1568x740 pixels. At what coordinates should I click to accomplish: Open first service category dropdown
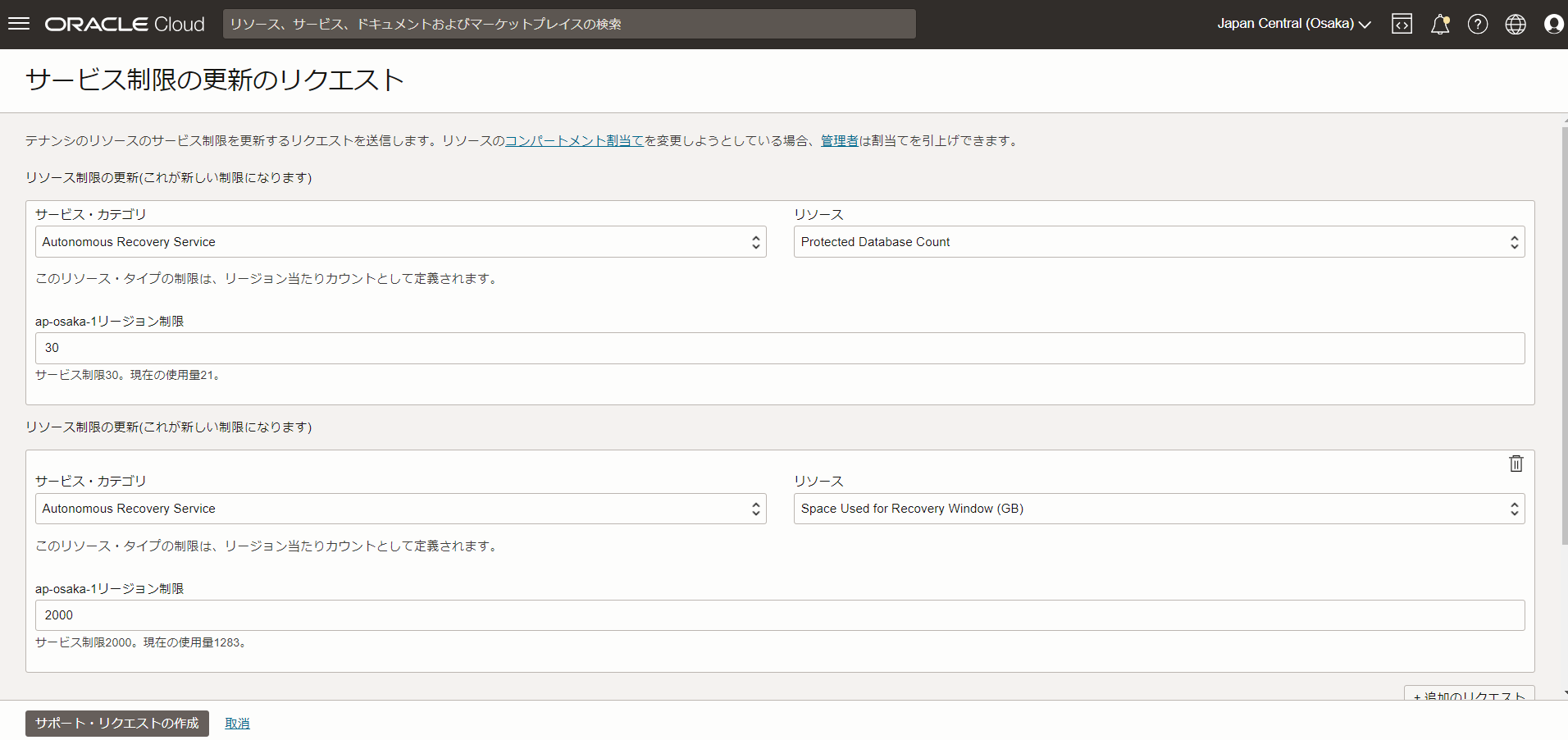(400, 242)
